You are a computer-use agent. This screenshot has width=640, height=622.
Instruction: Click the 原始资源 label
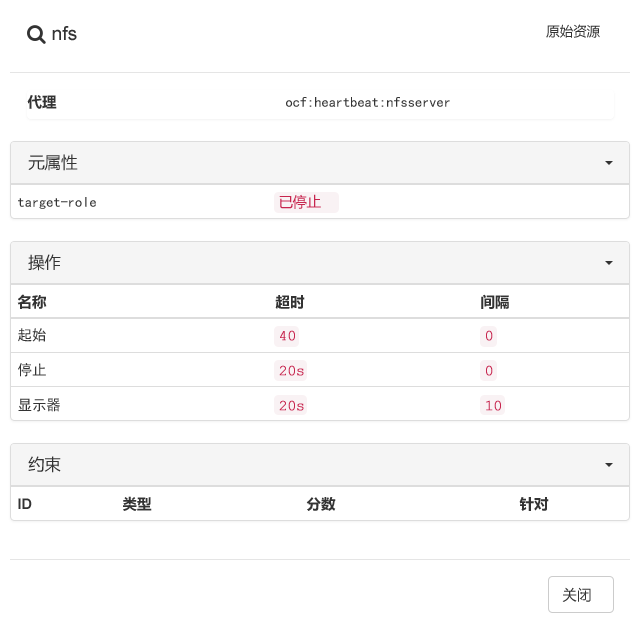point(573,32)
